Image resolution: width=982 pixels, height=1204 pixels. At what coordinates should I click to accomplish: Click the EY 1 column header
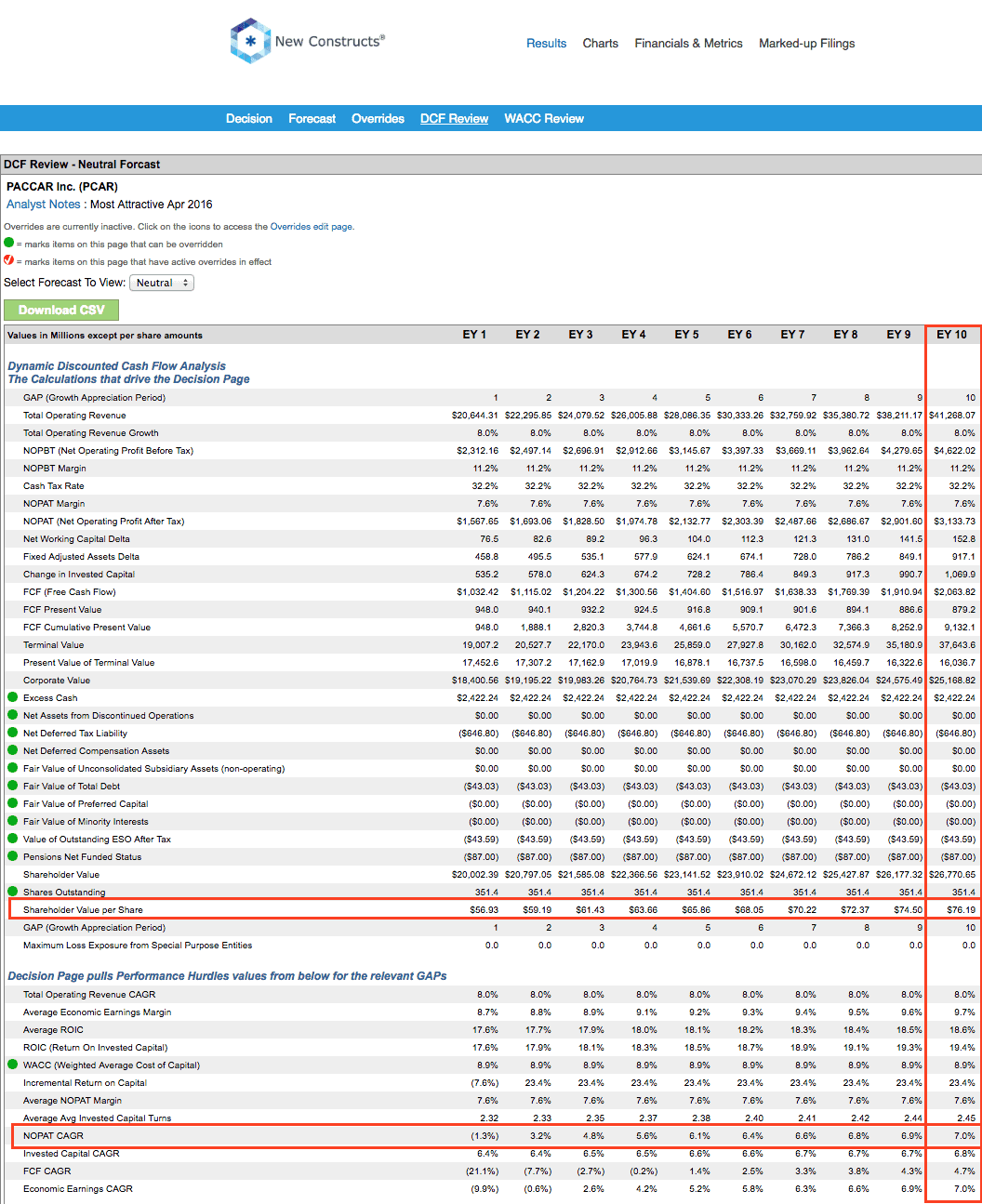[474, 335]
